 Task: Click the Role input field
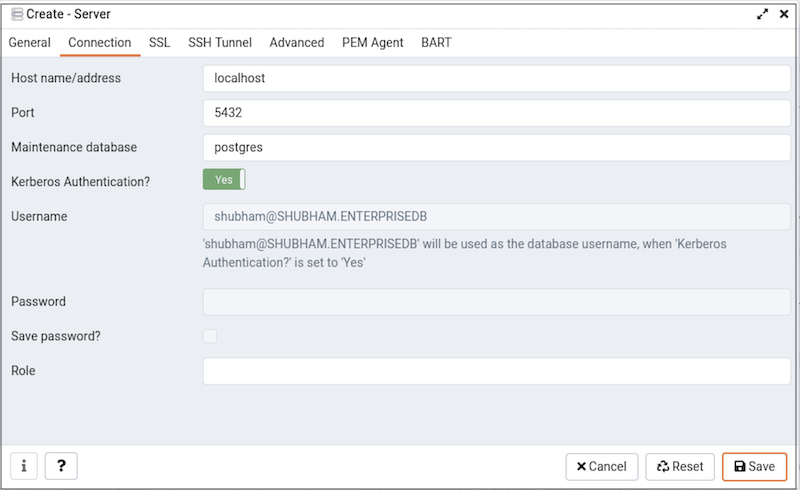496,371
